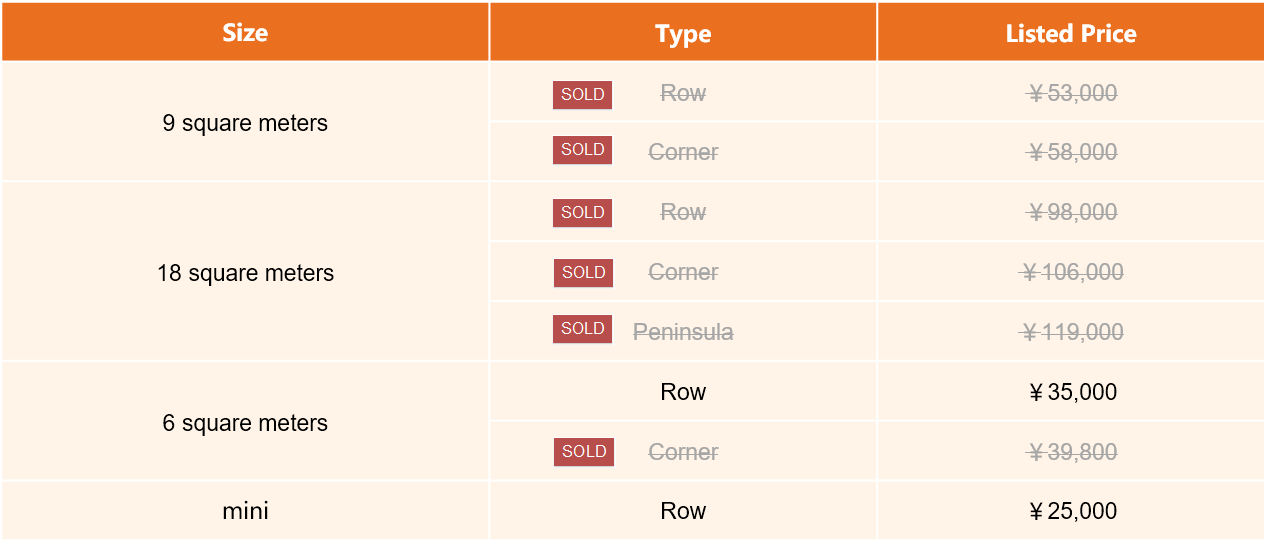The image size is (1268, 543).
Task: Select the 6 square meters size cell
Action: [x=245, y=422]
